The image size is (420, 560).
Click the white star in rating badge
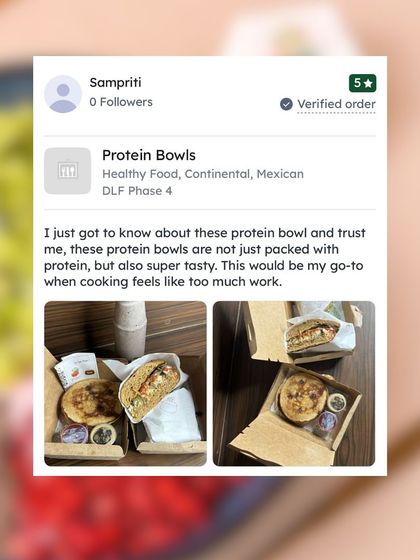pos(369,84)
